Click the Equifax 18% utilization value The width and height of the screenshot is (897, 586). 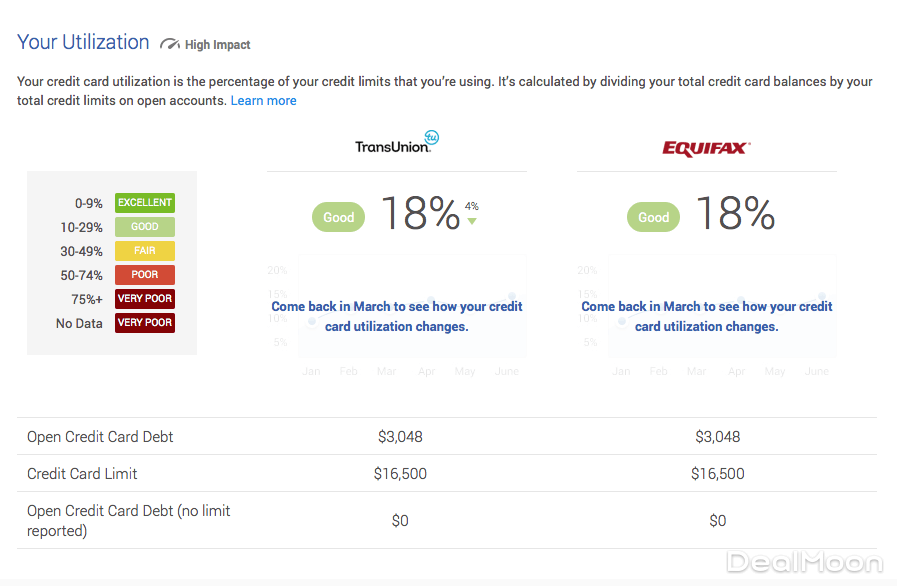[734, 214]
